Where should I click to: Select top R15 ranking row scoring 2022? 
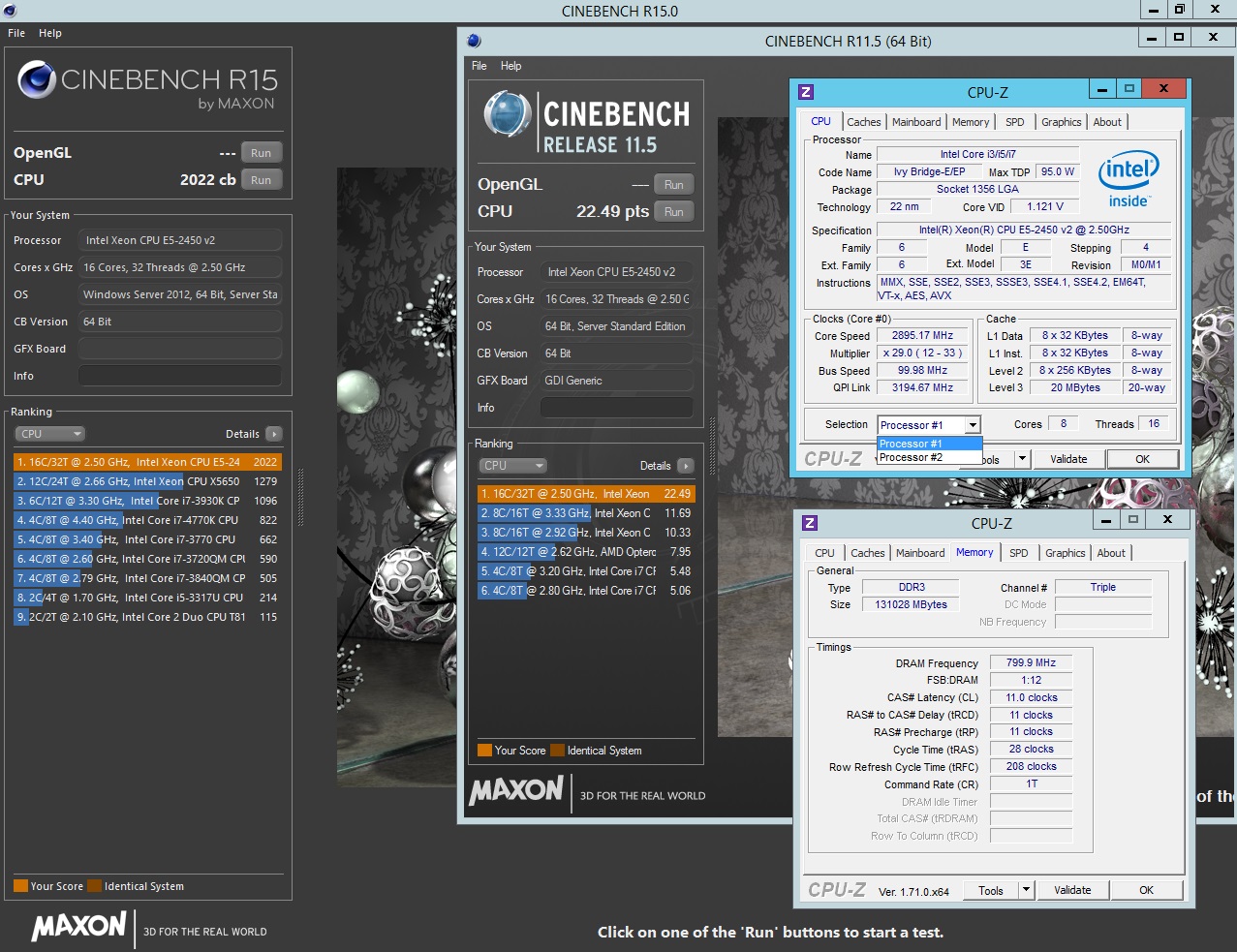pos(147,462)
